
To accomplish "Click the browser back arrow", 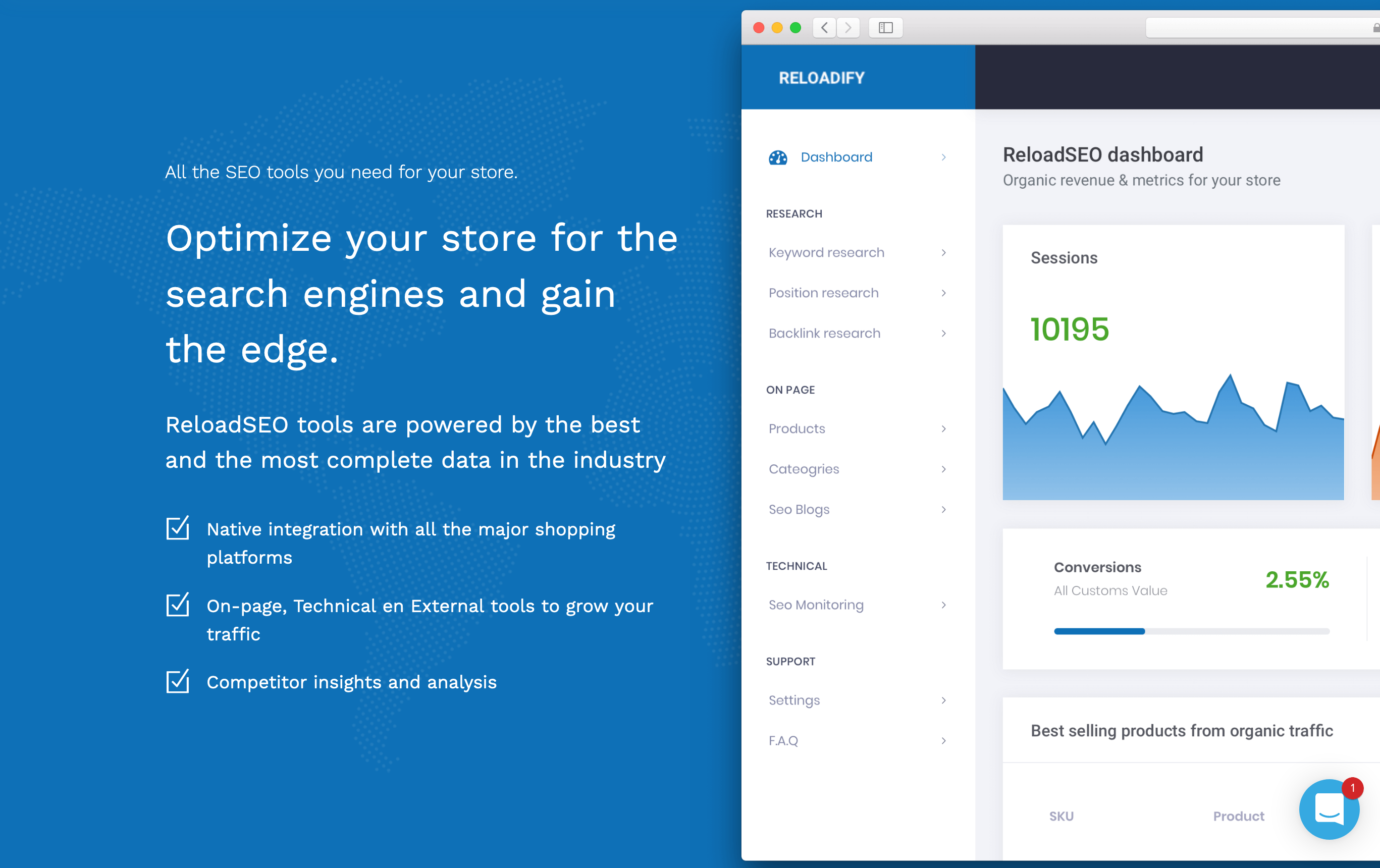I will tap(824, 27).
